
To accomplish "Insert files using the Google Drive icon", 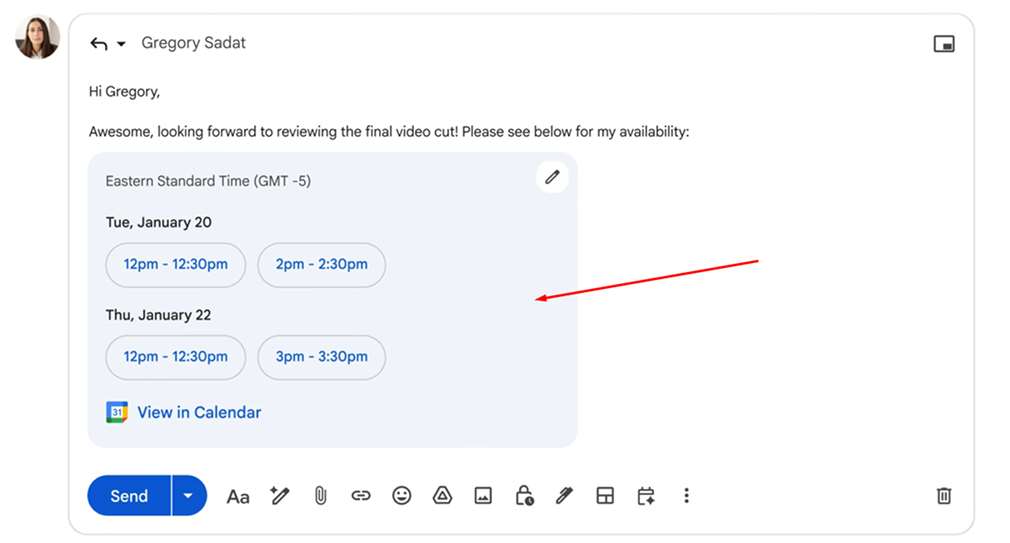I will [x=442, y=496].
